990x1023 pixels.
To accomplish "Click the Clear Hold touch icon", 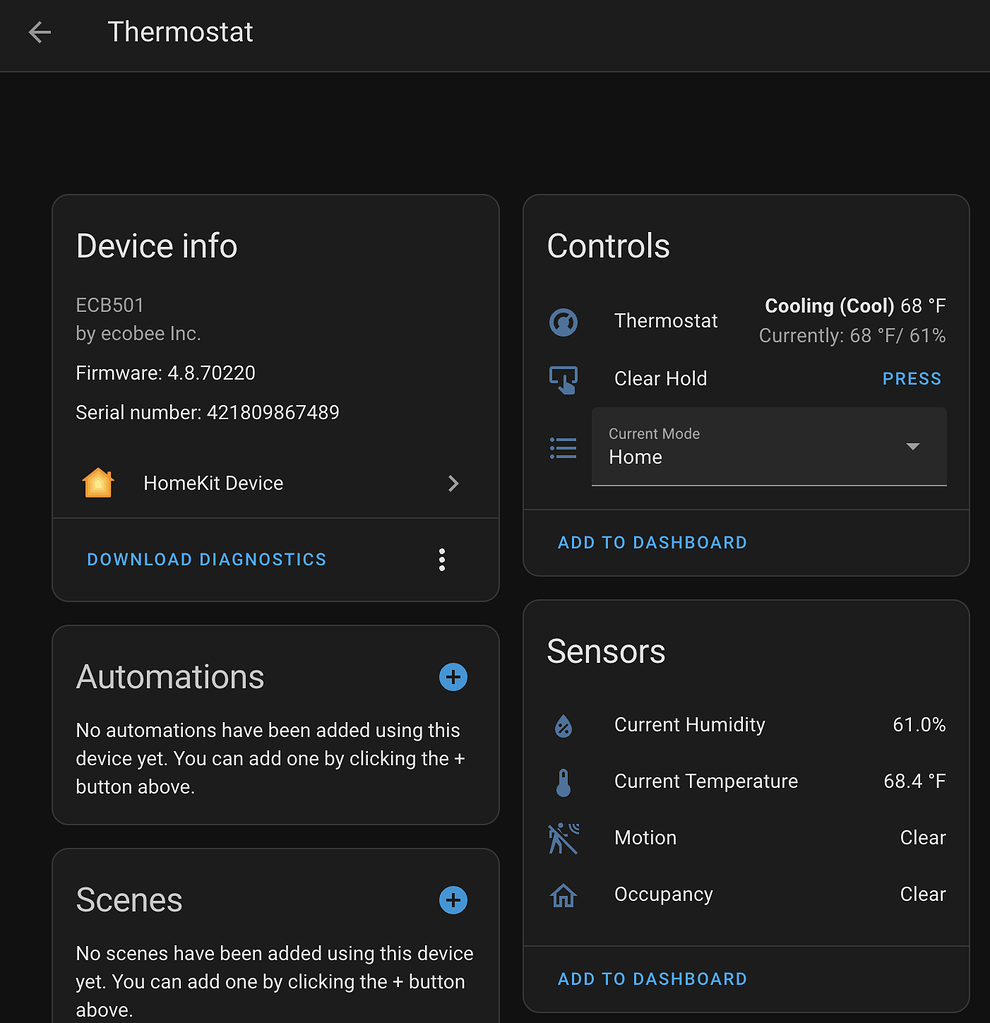I will [563, 380].
